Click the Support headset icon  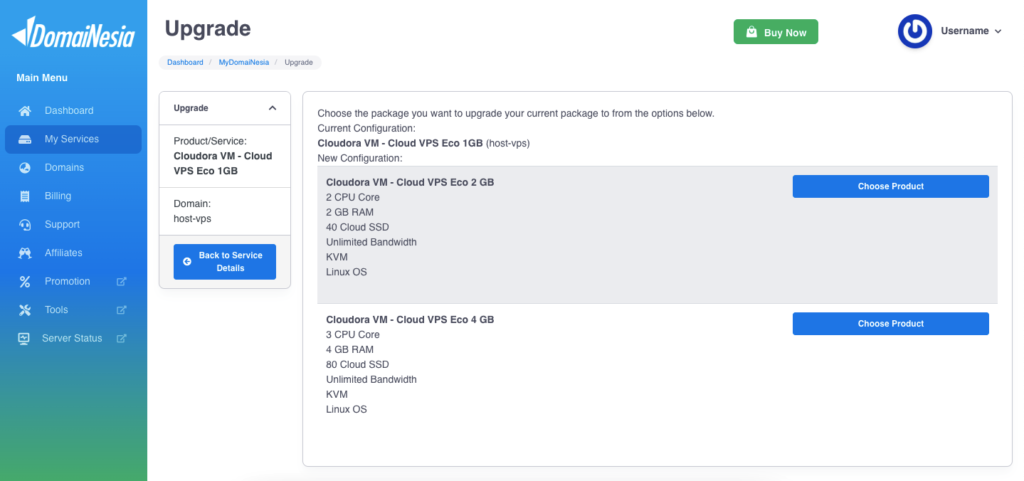25,225
